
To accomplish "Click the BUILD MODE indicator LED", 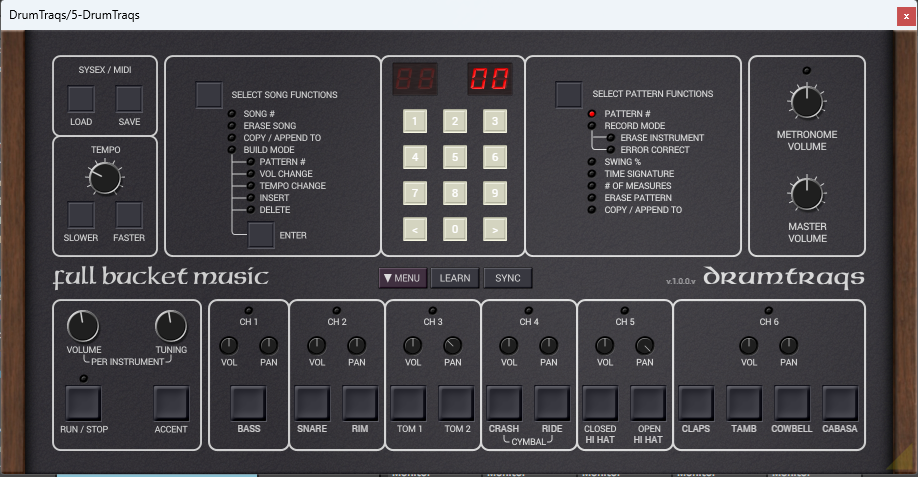I will (232, 149).
